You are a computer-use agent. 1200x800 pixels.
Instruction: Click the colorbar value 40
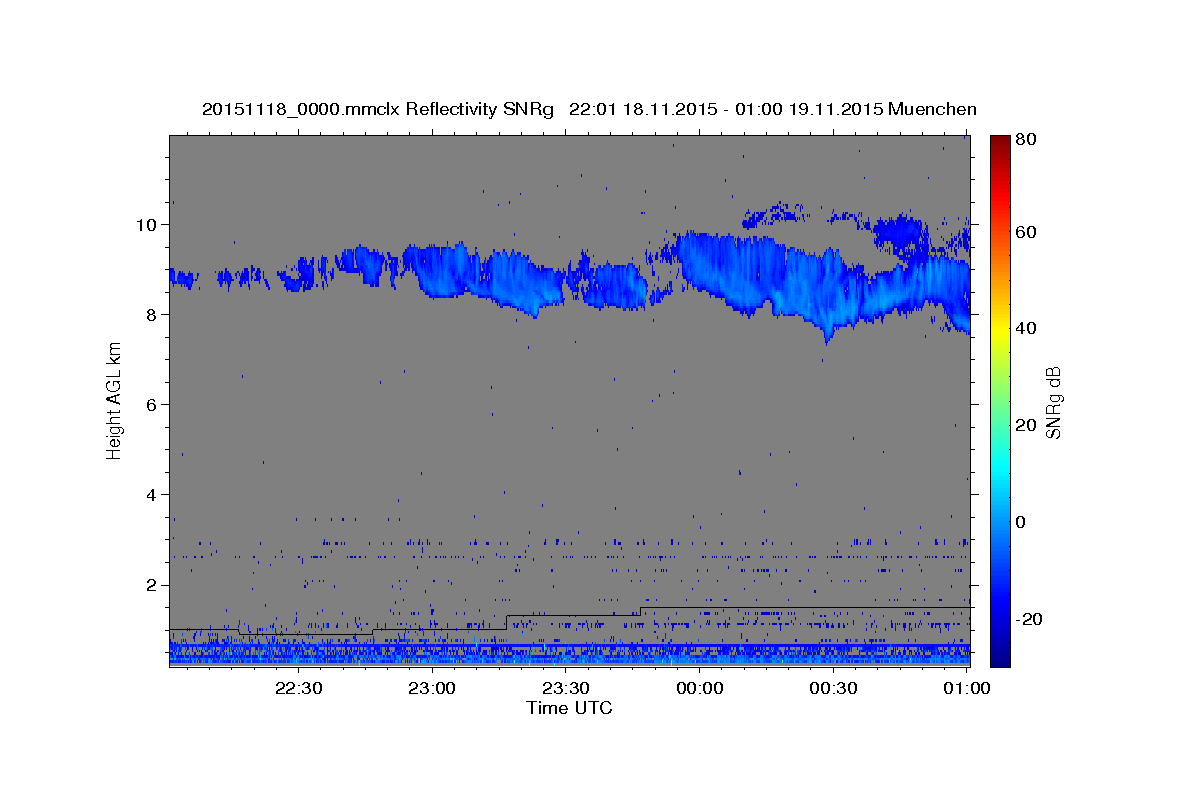pyautogui.click(x=1028, y=328)
